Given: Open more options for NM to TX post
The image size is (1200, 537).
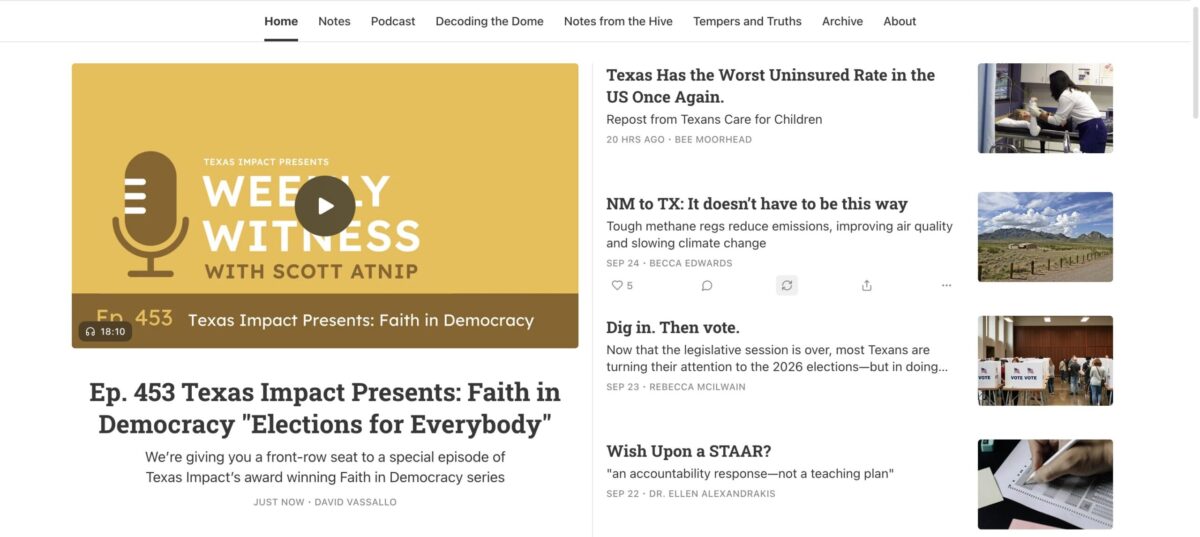Looking at the screenshot, I should (x=946, y=285).
